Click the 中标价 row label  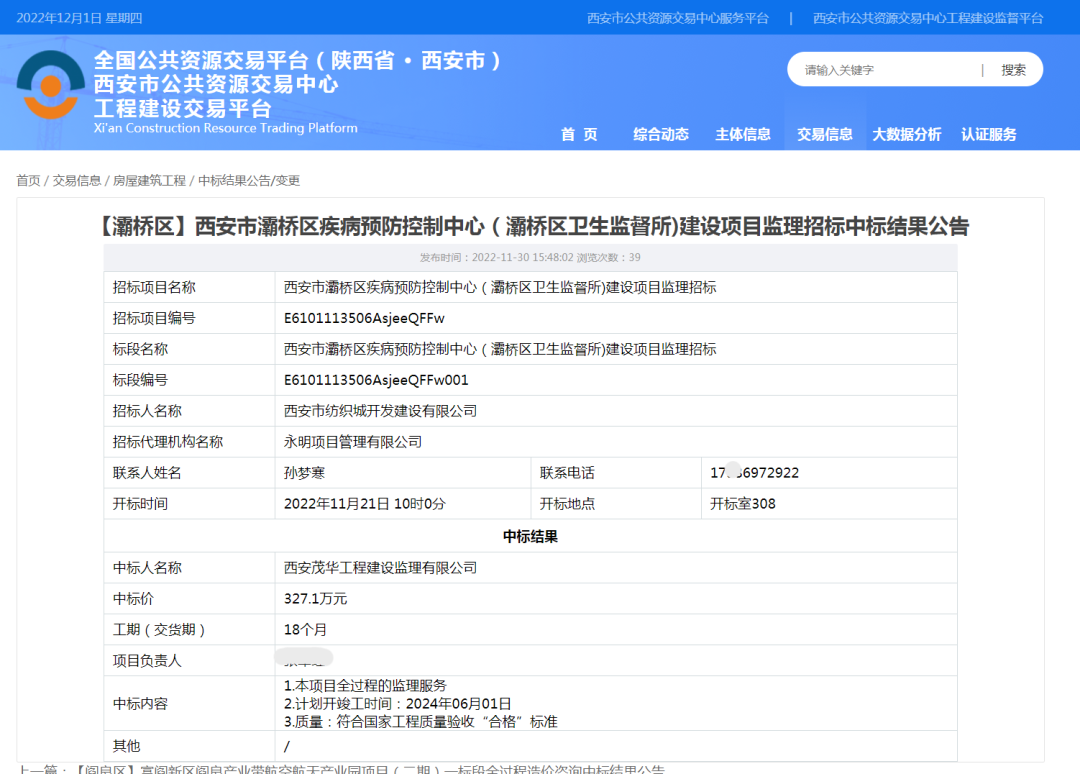(x=133, y=599)
